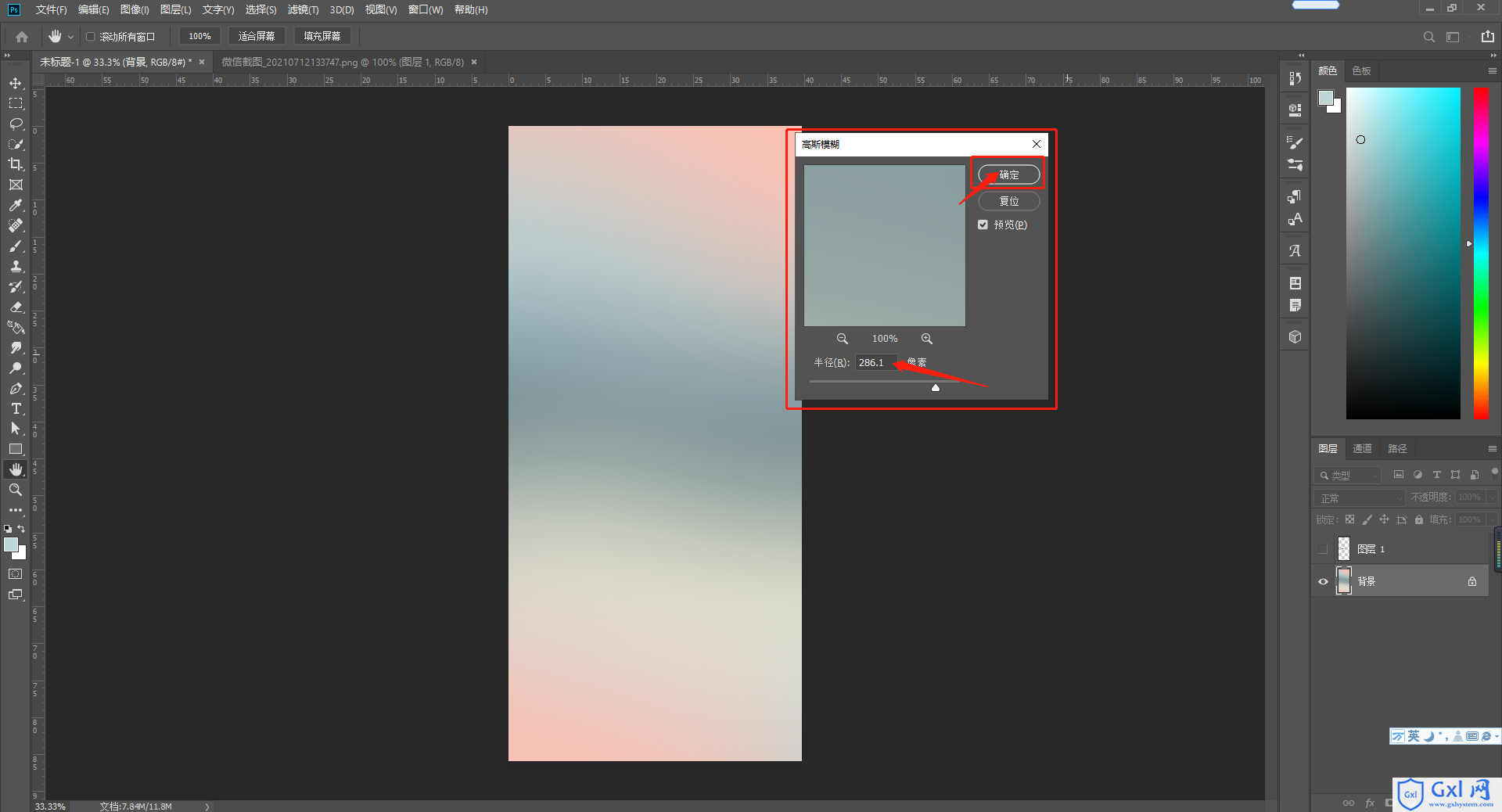
Task: Toggle lock all padlock icon
Action: click(x=1419, y=519)
